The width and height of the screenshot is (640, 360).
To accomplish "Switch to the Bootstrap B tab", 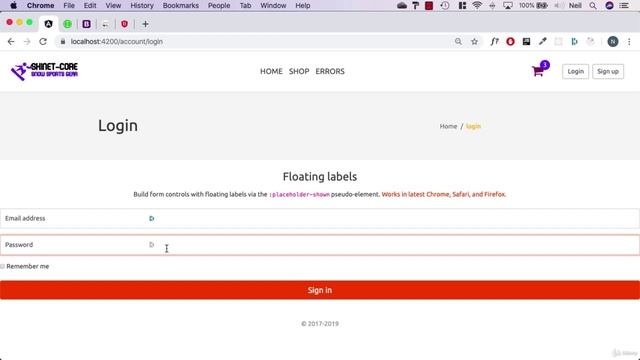I will [x=87, y=24].
